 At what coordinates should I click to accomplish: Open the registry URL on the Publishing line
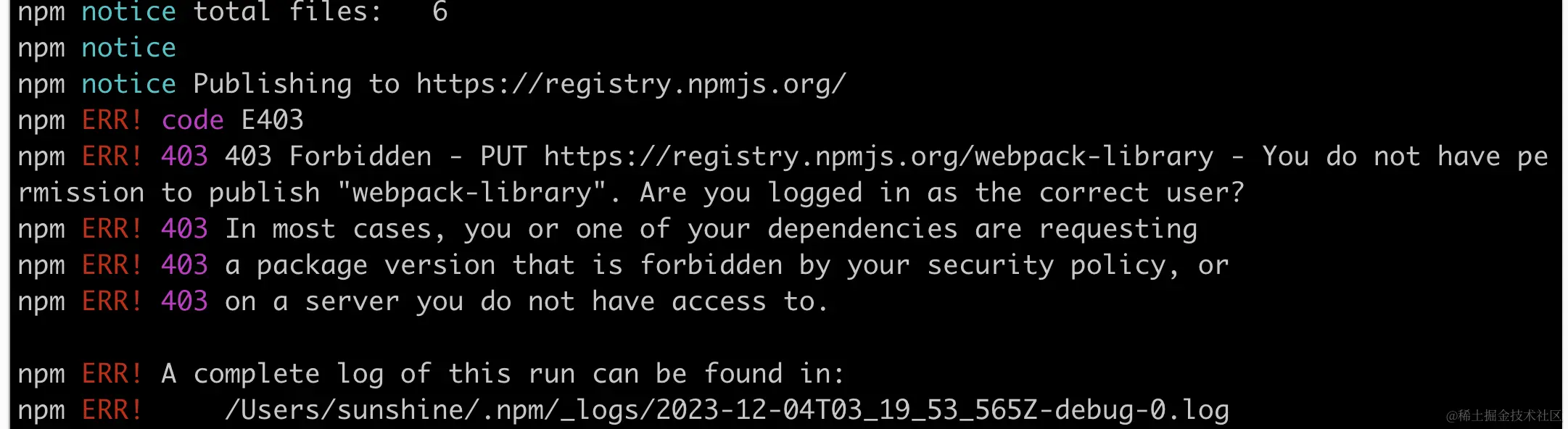630,84
